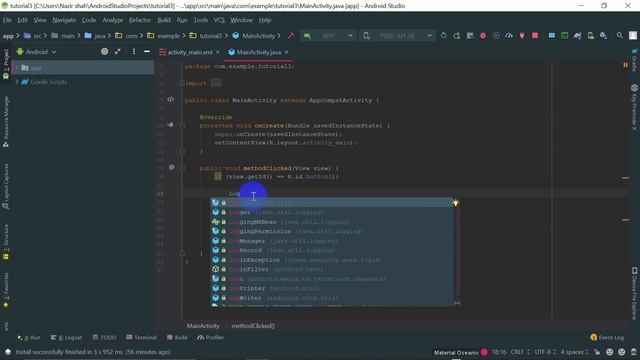640x360 pixels.
Task: Click the green terminal-window icon beside Project Structure
Action: [564, 36]
